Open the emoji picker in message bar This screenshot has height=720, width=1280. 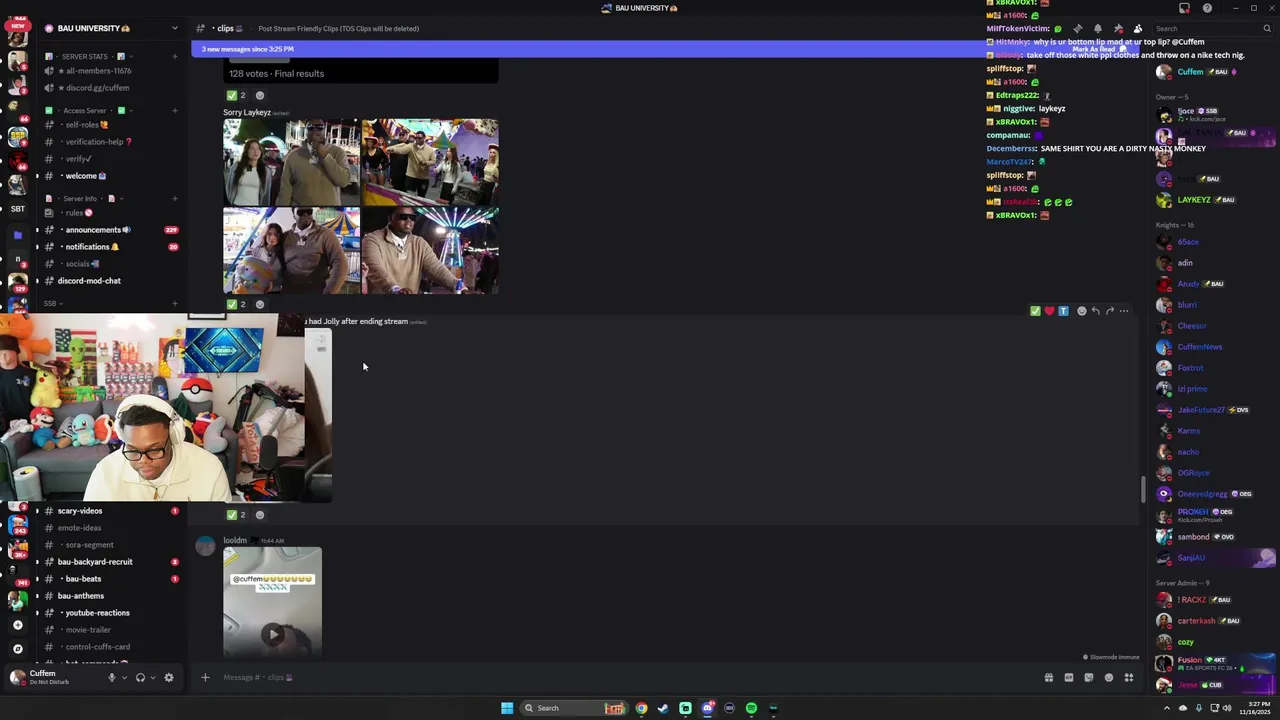click(x=1108, y=677)
